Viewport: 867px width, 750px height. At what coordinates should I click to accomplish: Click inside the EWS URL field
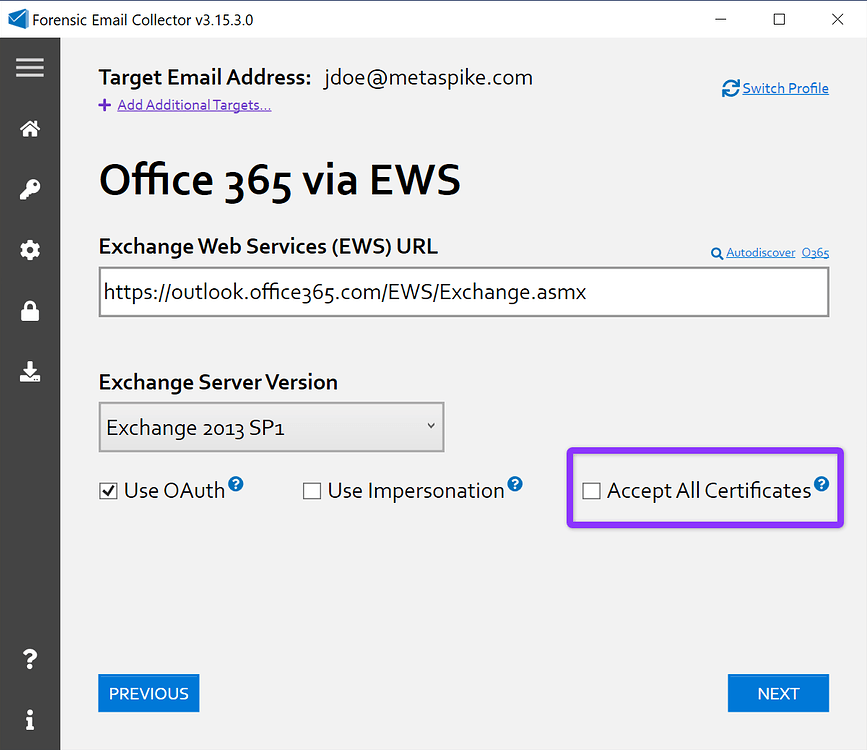[463, 291]
